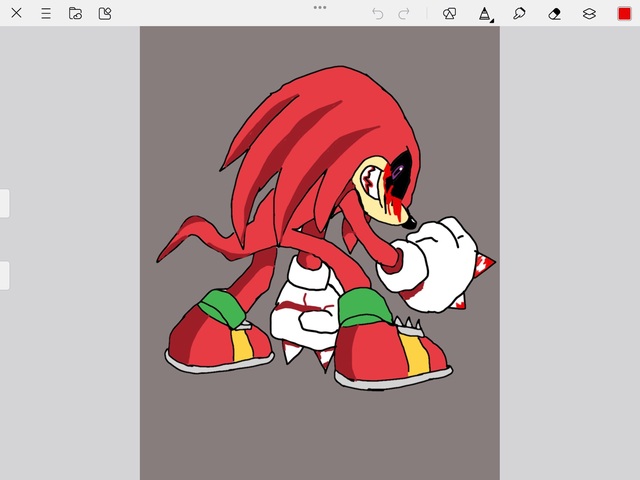Click the white spiked glove fist

coord(440,255)
